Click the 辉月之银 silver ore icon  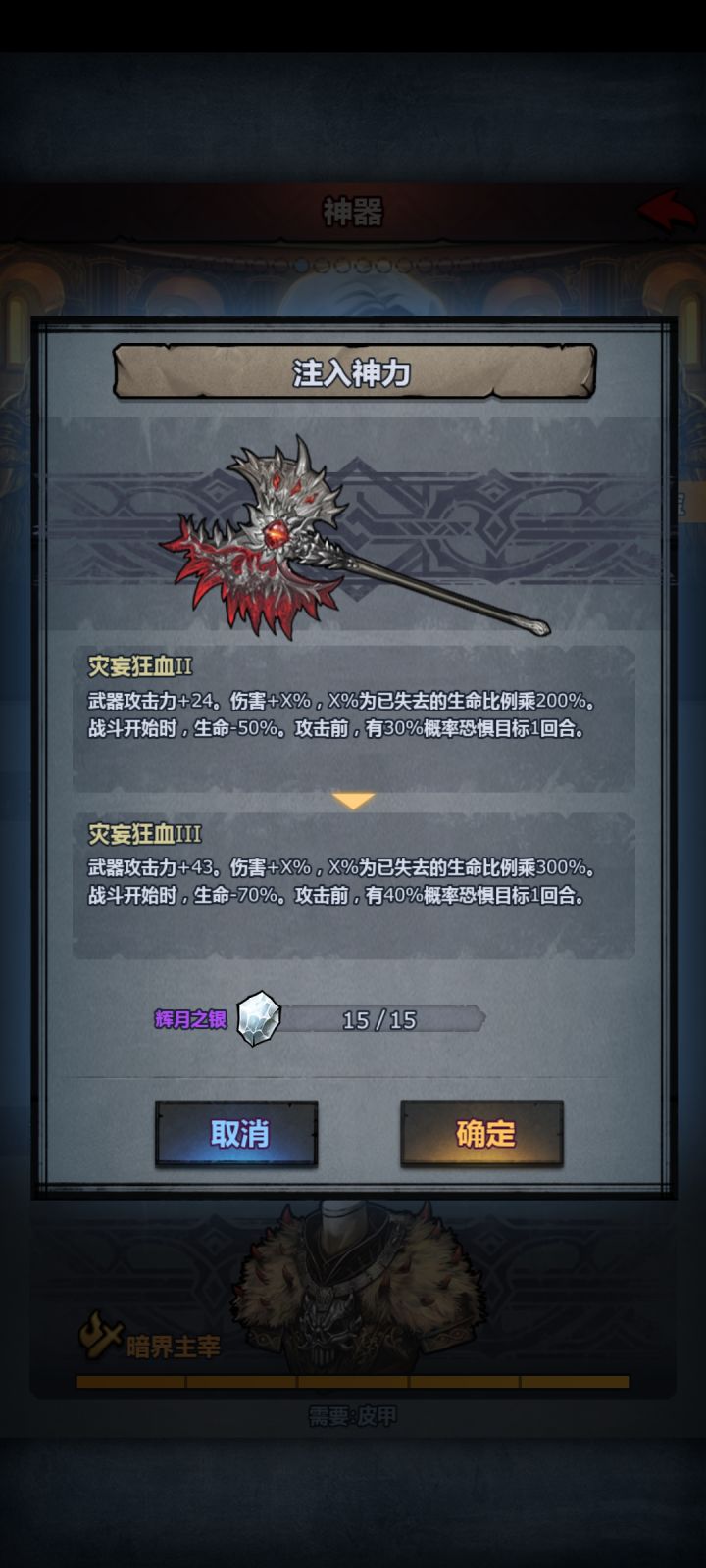[259, 1018]
